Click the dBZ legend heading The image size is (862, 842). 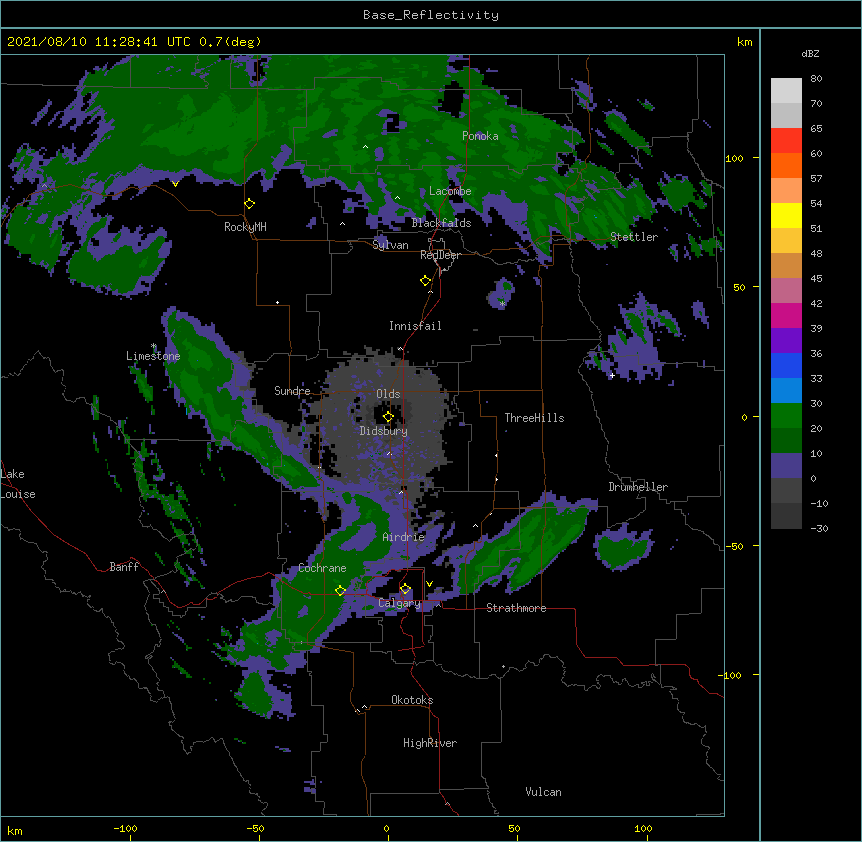click(810, 53)
